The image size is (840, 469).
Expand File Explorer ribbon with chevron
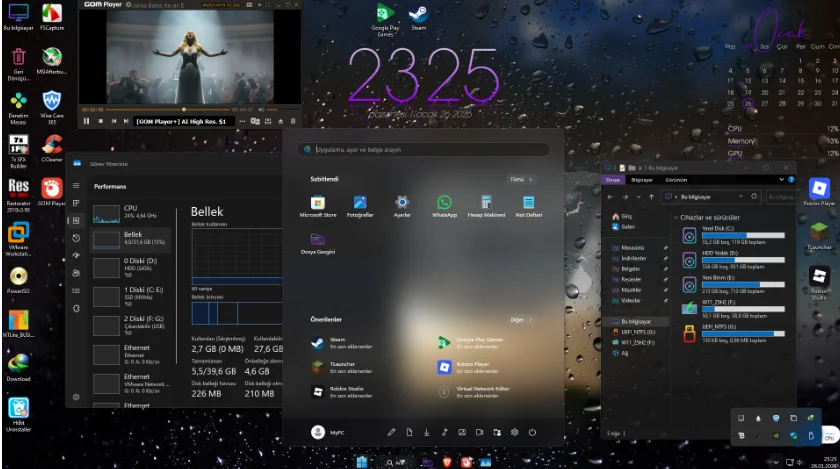click(782, 180)
